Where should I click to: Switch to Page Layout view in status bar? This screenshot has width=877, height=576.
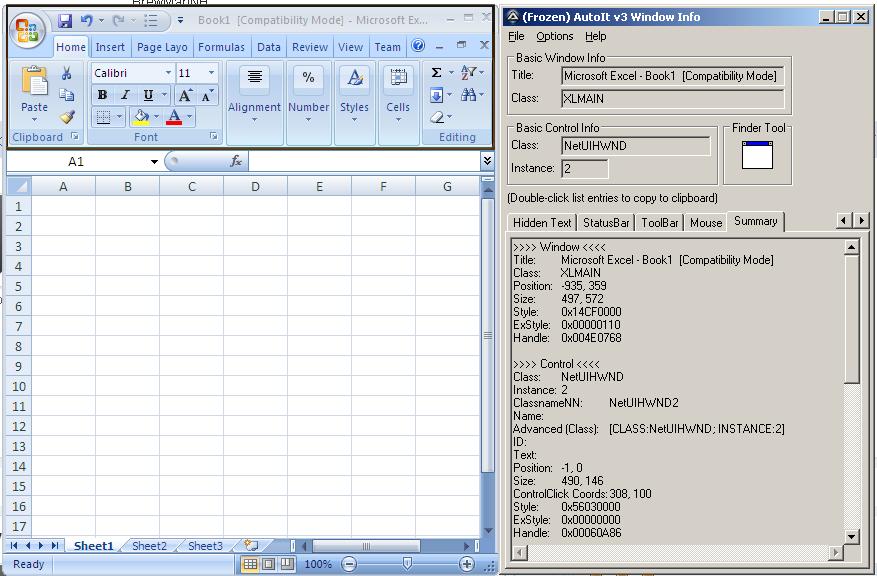click(x=268, y=564)
